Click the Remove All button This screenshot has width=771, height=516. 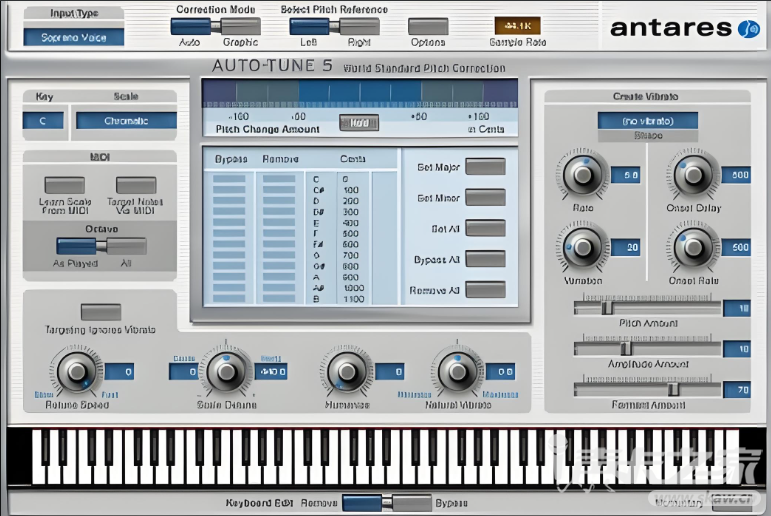click(x=485, y=290)
